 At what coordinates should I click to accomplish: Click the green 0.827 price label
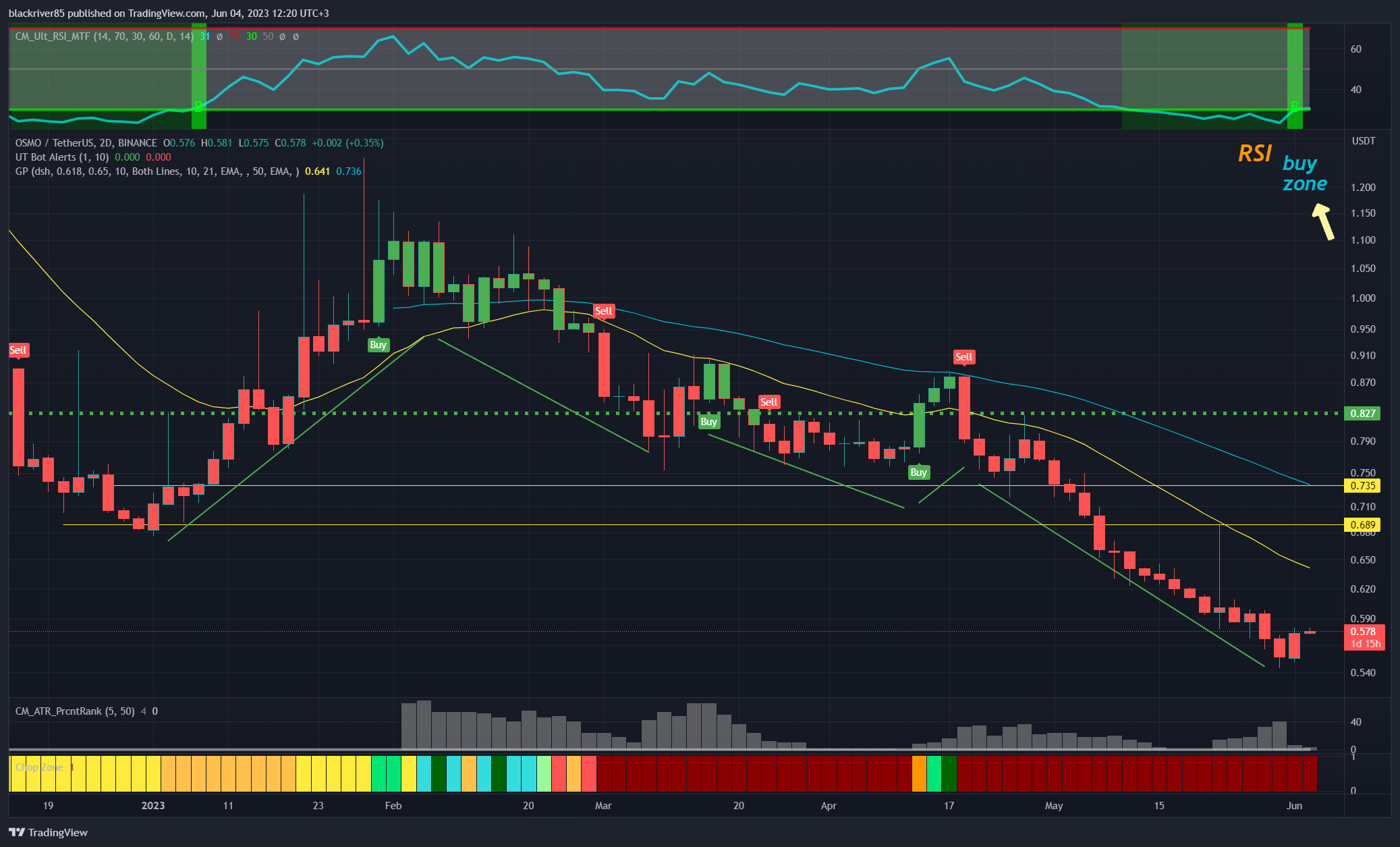pyautogui.click(x=1362, y=414)
